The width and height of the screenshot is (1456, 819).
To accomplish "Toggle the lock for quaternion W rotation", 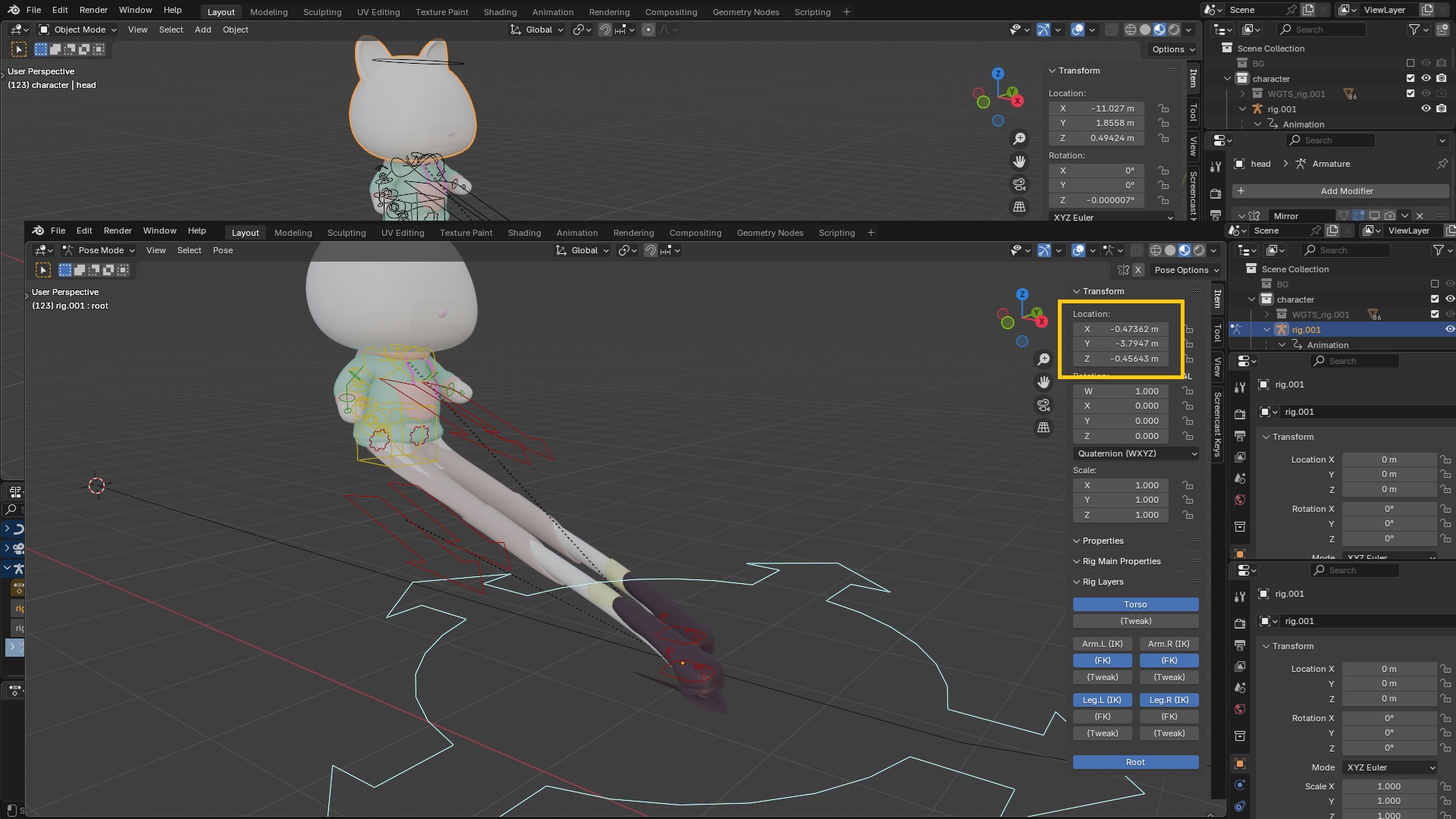I will click(1188, 391).
